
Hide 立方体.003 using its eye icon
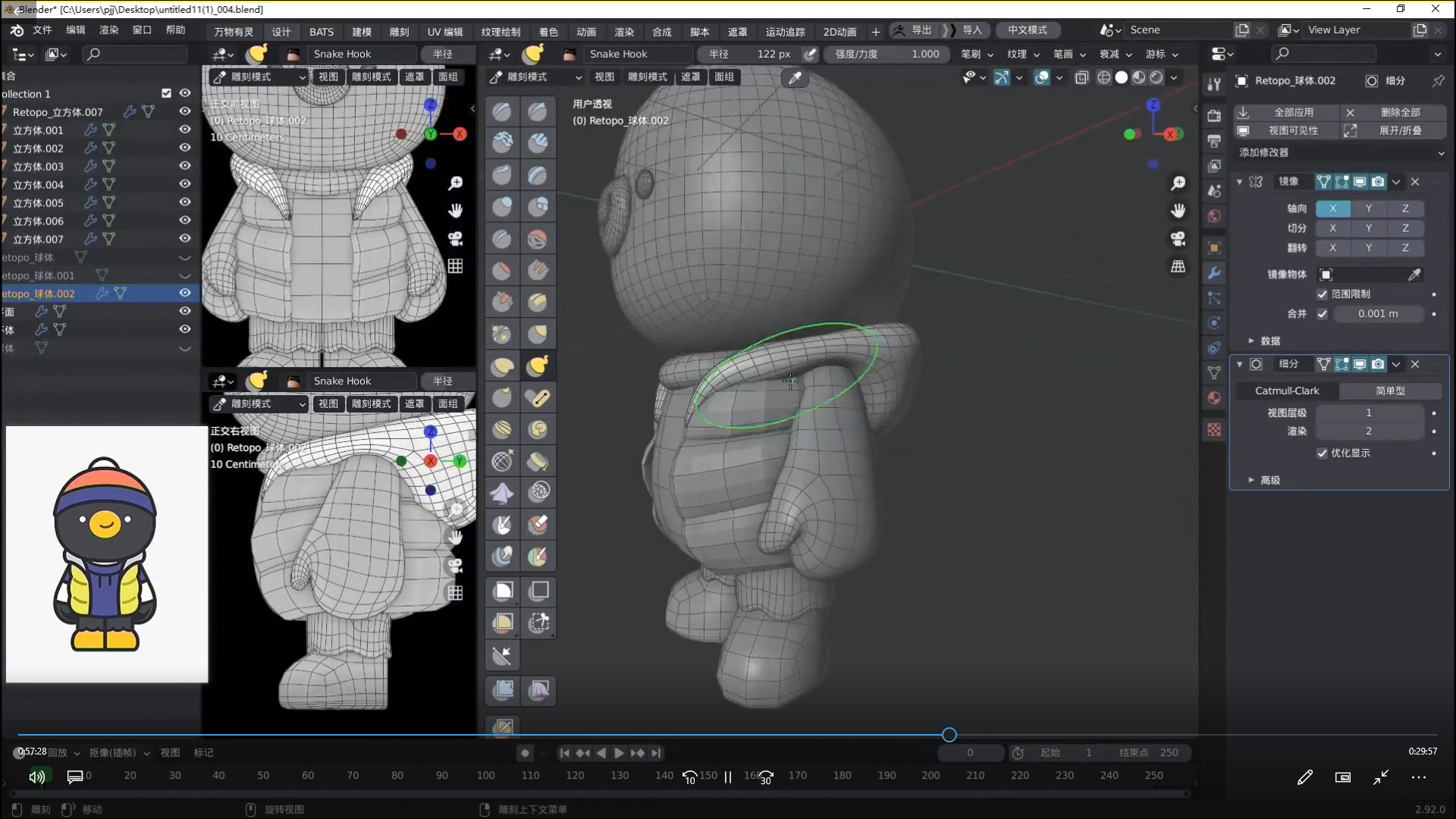point(184,166)
